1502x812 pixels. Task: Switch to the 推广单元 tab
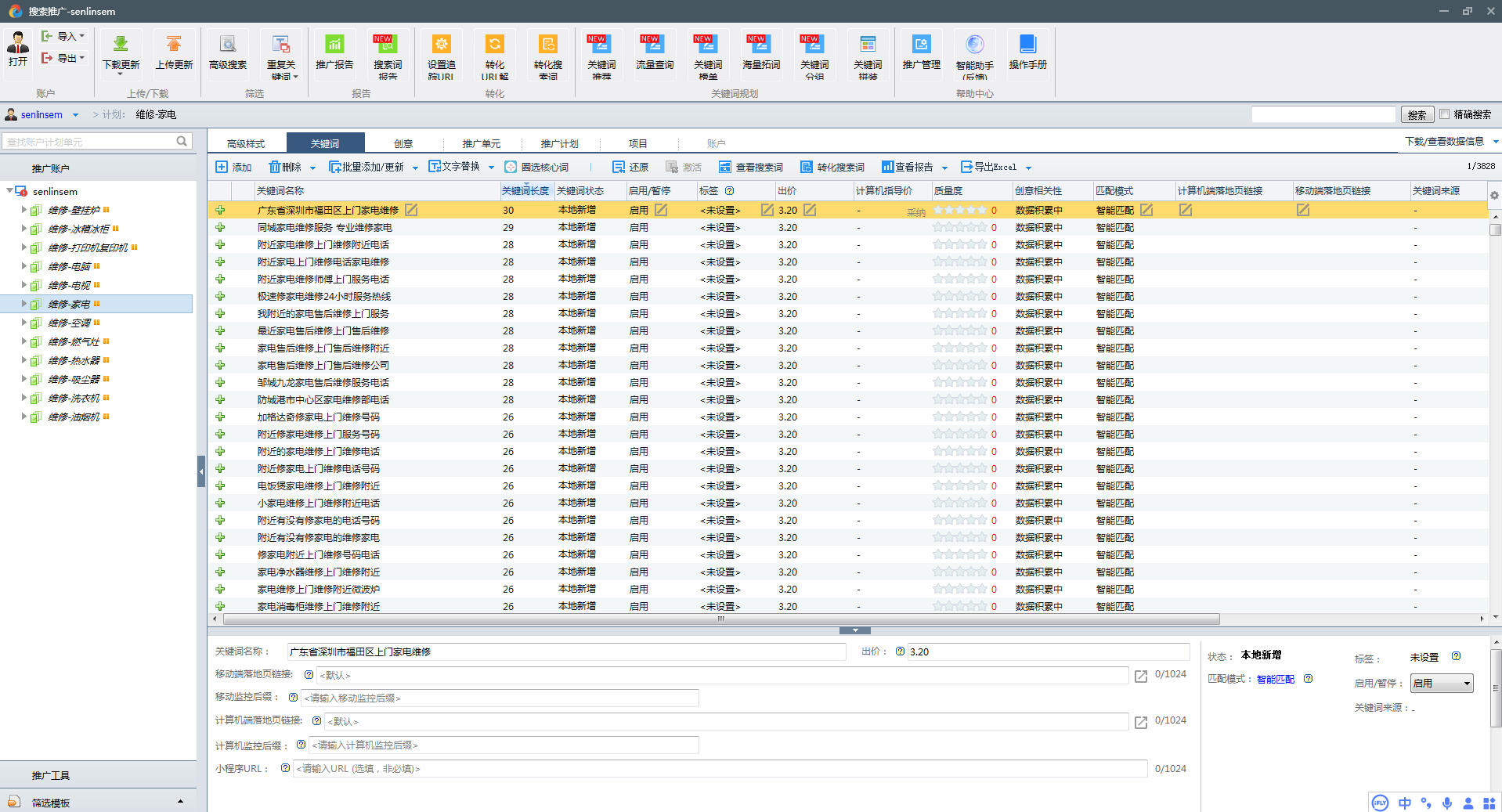pos(481,143)
